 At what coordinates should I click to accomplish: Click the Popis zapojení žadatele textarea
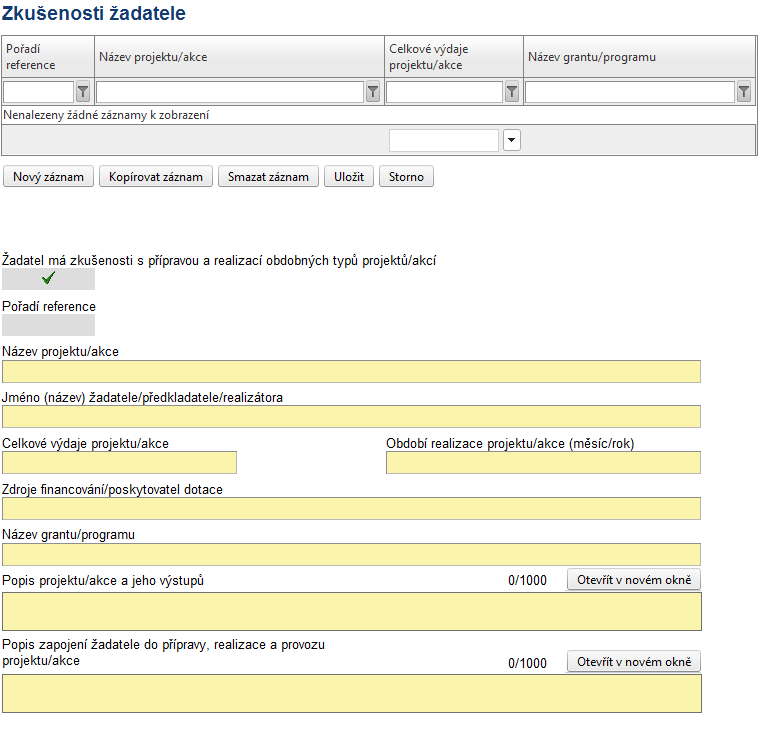tap(352, 693)
